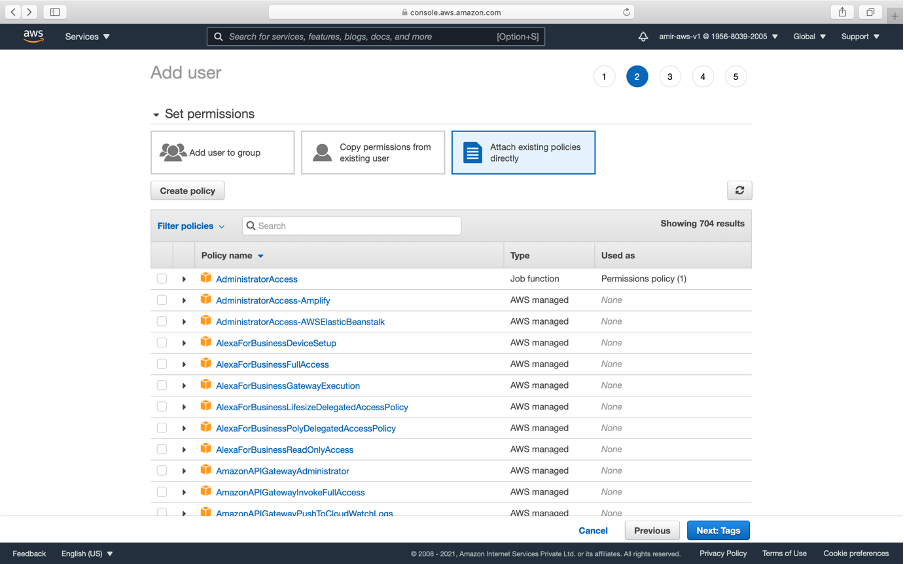Click the Next: Tags button
Viewport: 904px width, 564px height.
718,531
